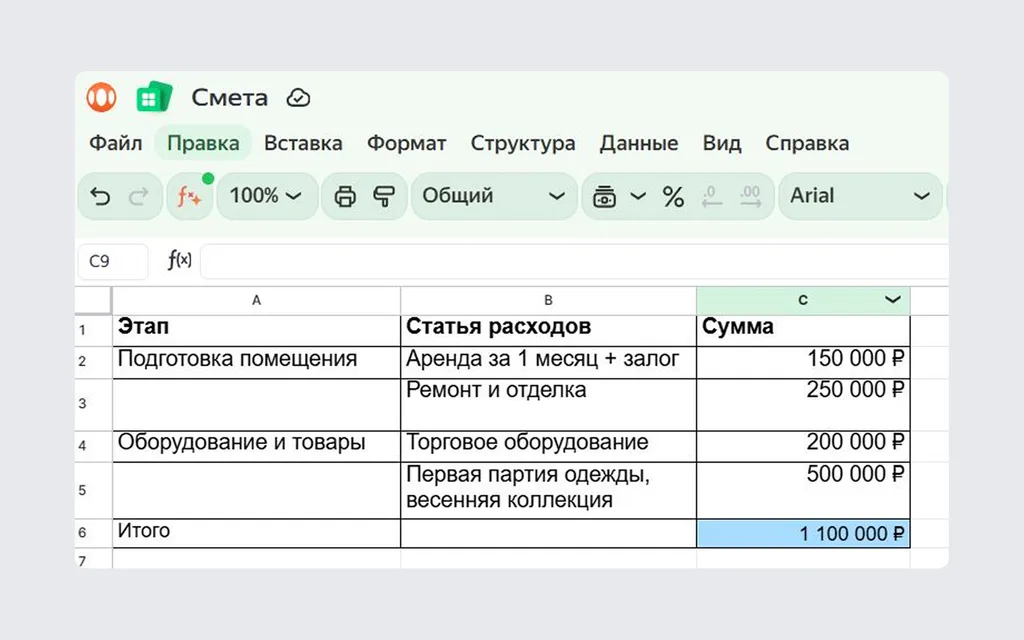Image resolution: width=1024 pixels, height=640 pixels.
Task: Open the Формат menu
Action: (x=406, y=143)
